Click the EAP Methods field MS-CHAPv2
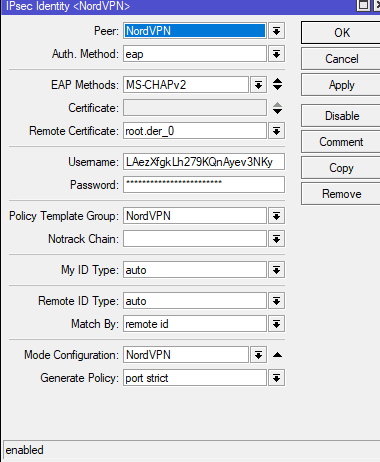The image size is (380, 462). (x=186, y=85)
